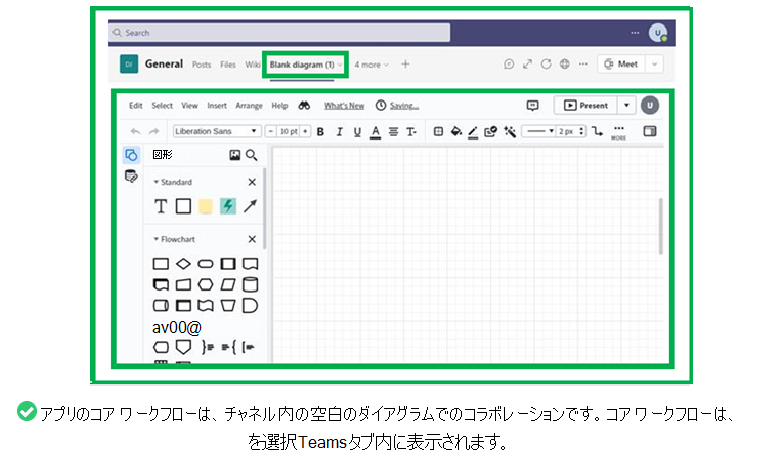Click the 10 pt font size field

pyautogui.click(x=288, y=131)
